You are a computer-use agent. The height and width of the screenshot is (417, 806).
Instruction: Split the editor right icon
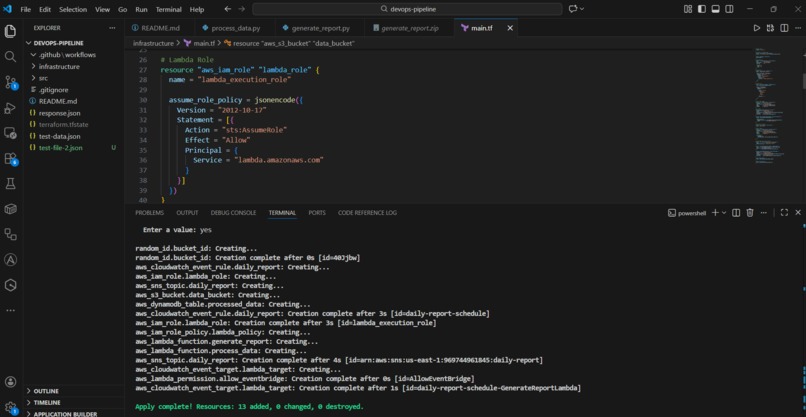click(x=784, y=28)
